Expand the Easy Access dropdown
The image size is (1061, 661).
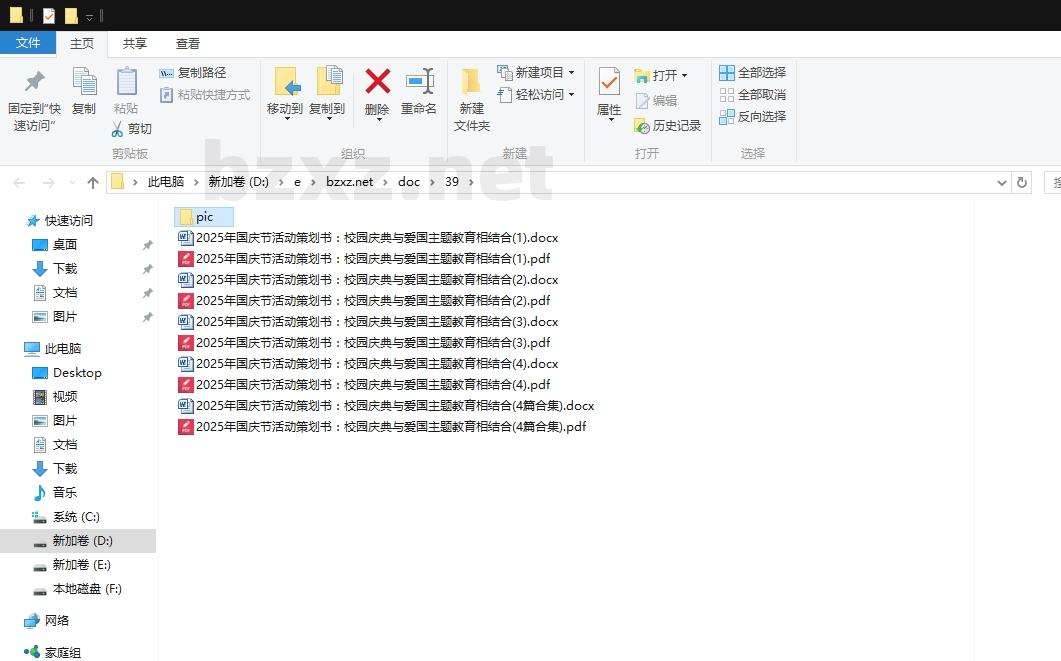(x=571, y=95)
